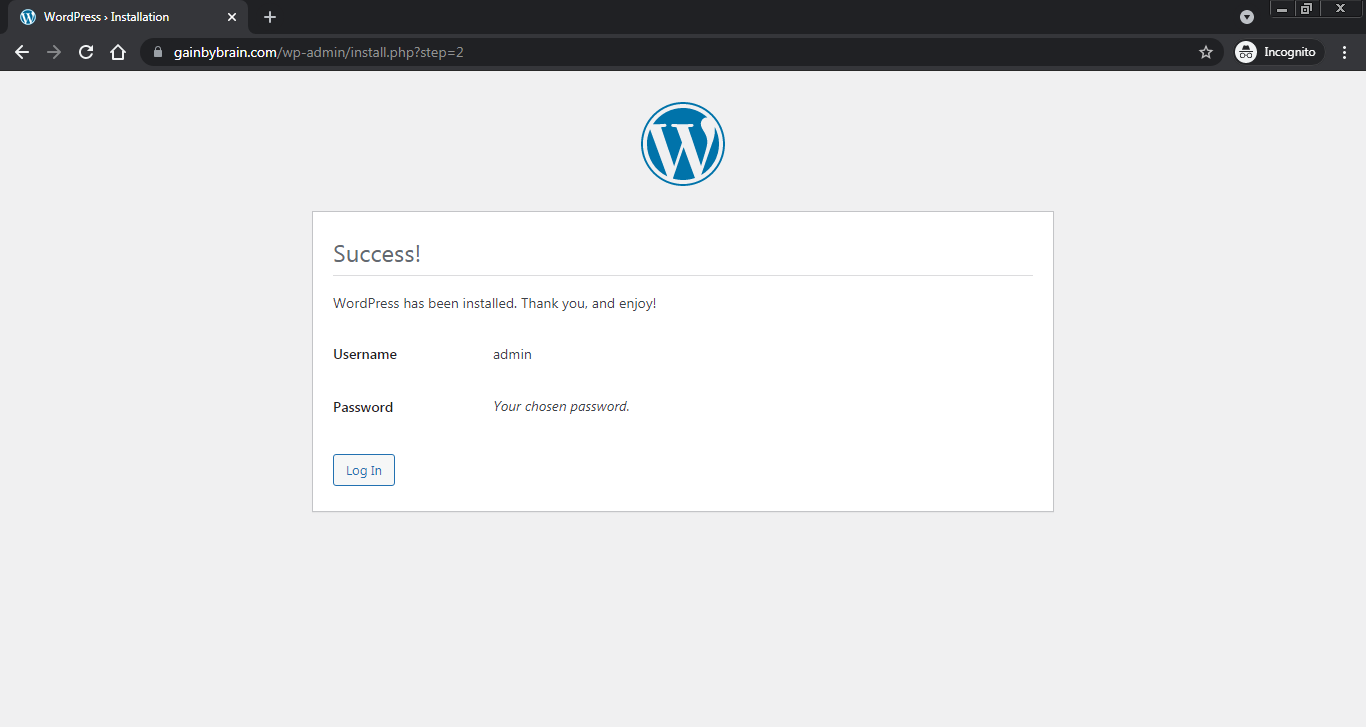Click 'Your chosen password.' text
Screen dimensions: 1366x727
(x=561, y=406)
